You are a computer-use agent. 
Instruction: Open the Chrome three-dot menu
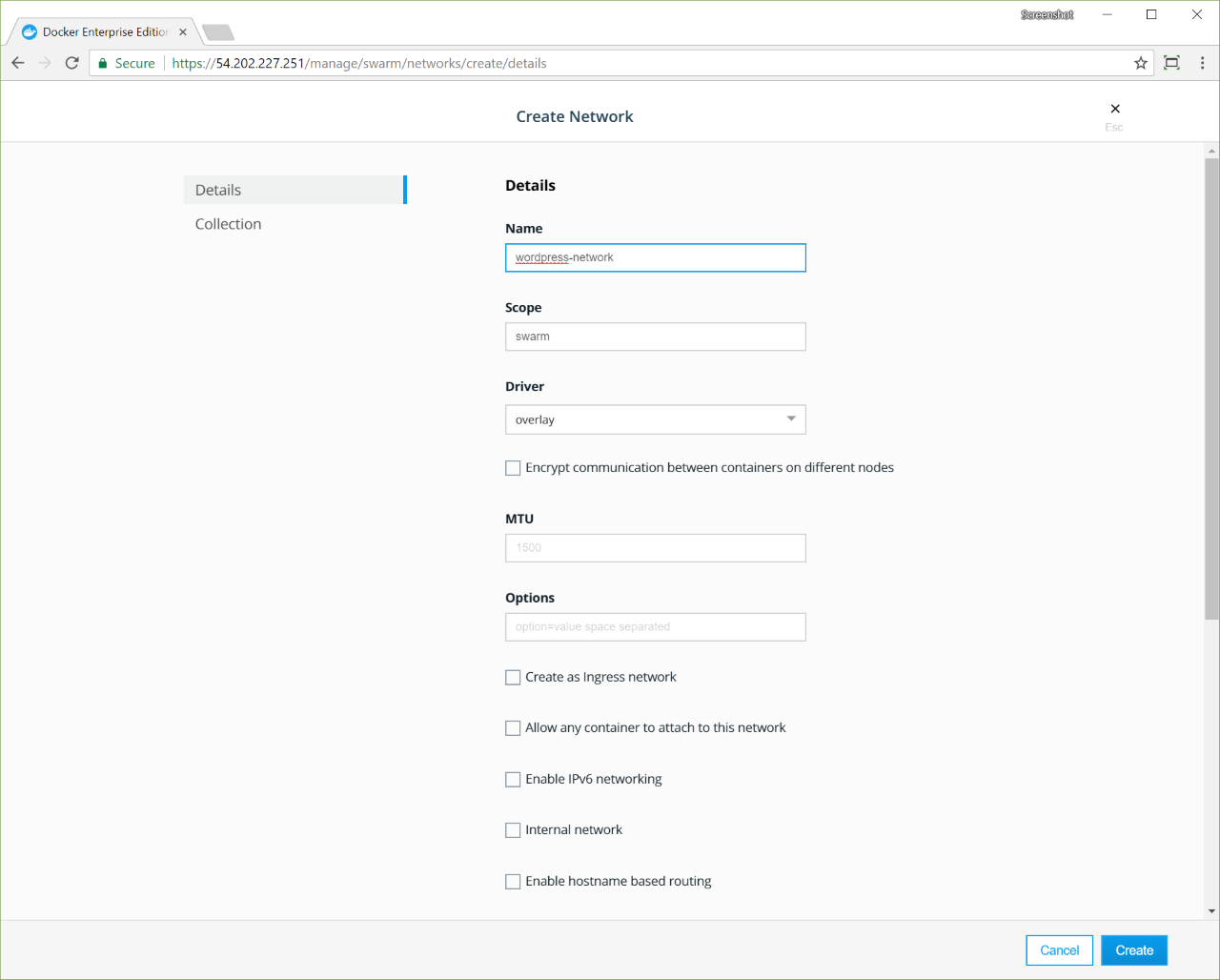(x=1202, y=63)
